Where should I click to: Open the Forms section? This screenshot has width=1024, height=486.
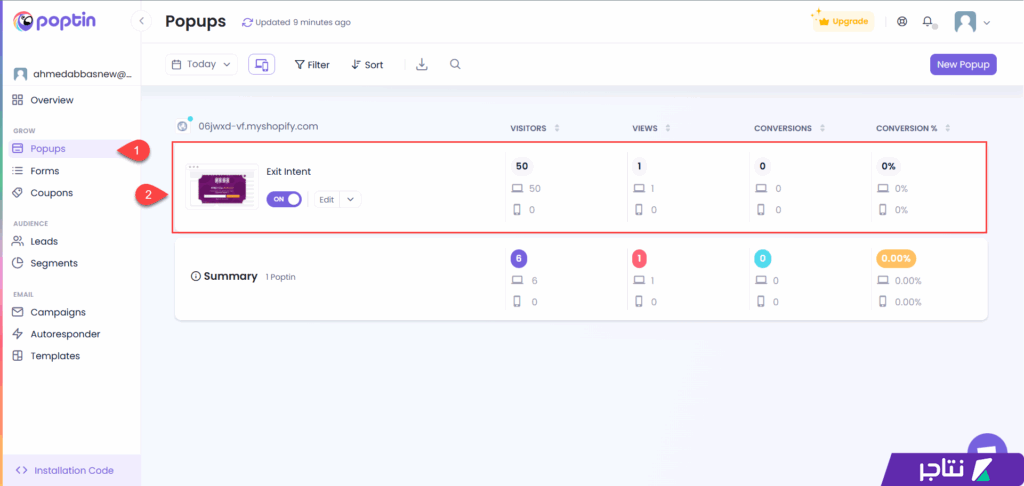coord(37,170)
